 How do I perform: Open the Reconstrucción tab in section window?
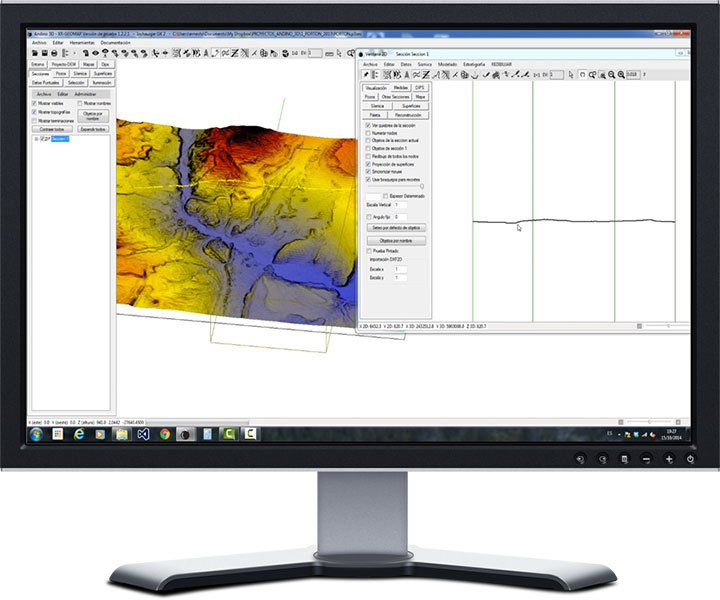coord(408,115)
